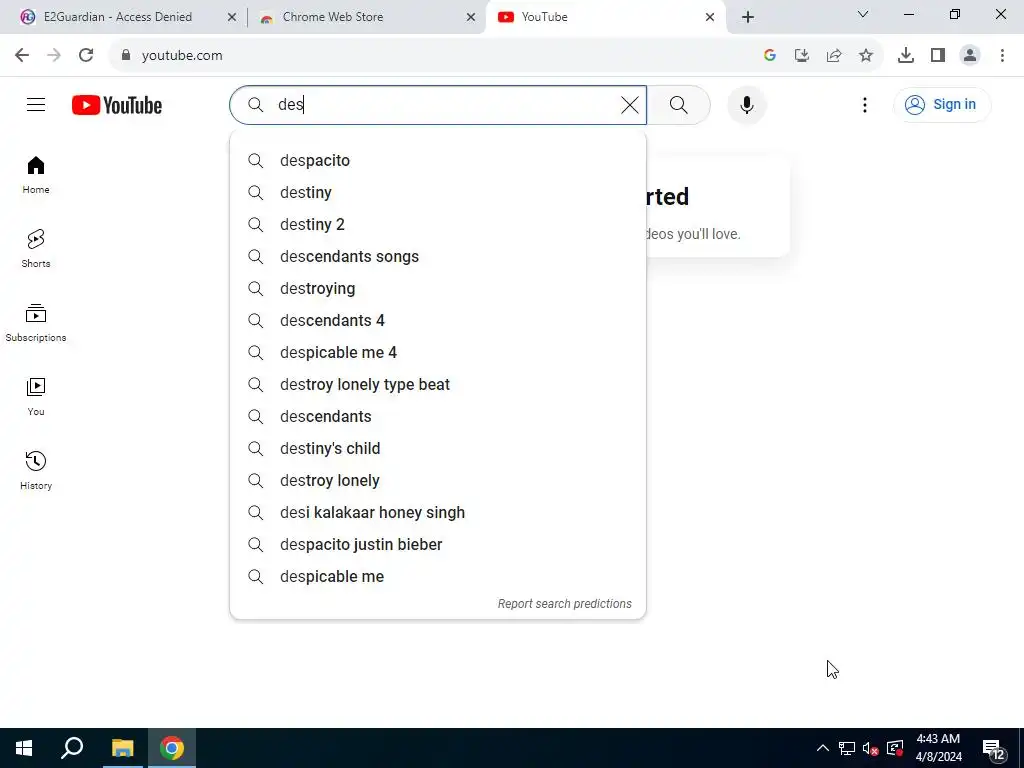The image size is (1024, 768).
Task: Switch to Chrome Web Store tab
Action: (332, 17)
